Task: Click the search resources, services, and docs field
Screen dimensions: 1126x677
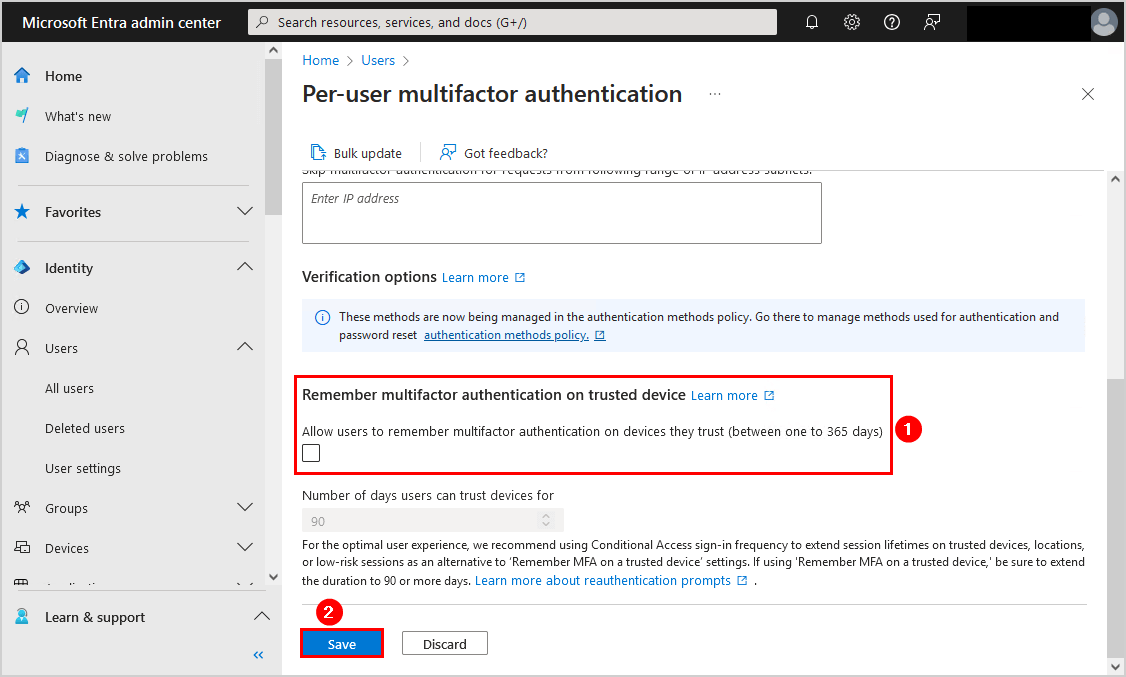Action: [512, 22]
